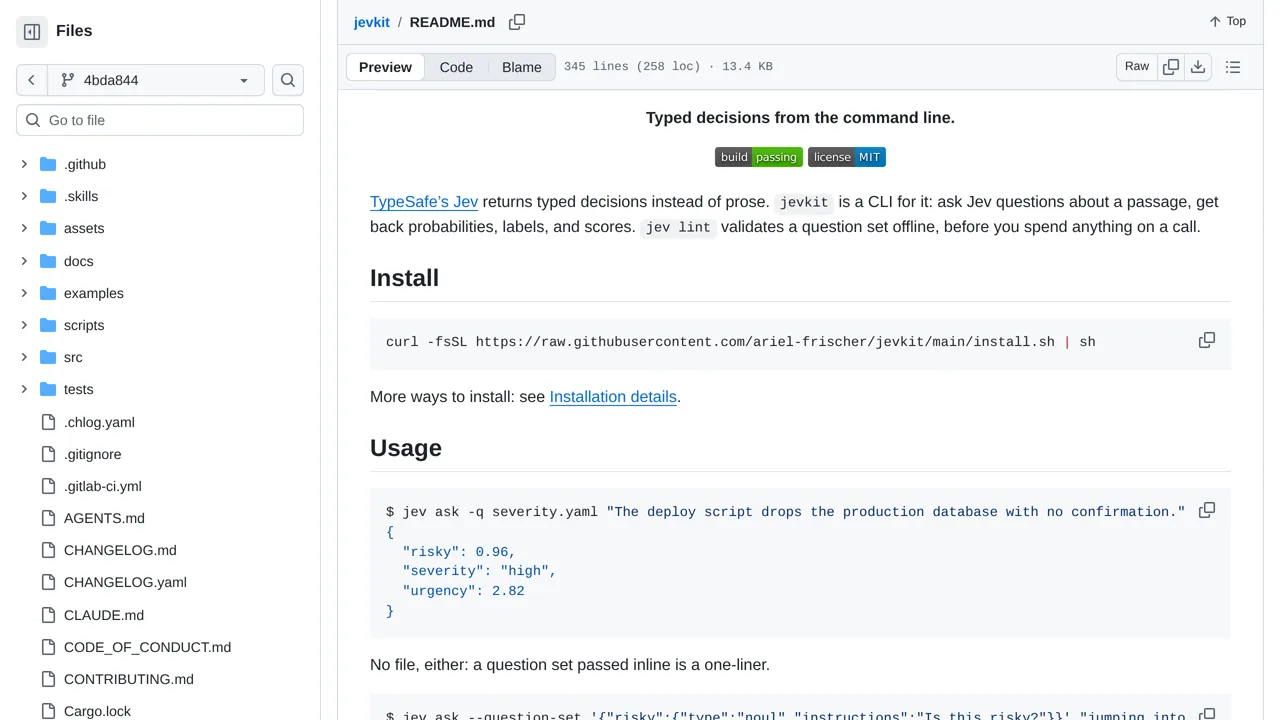Select the examples folder name
This screenshot has height=720, width=1280.
[94, 293]
